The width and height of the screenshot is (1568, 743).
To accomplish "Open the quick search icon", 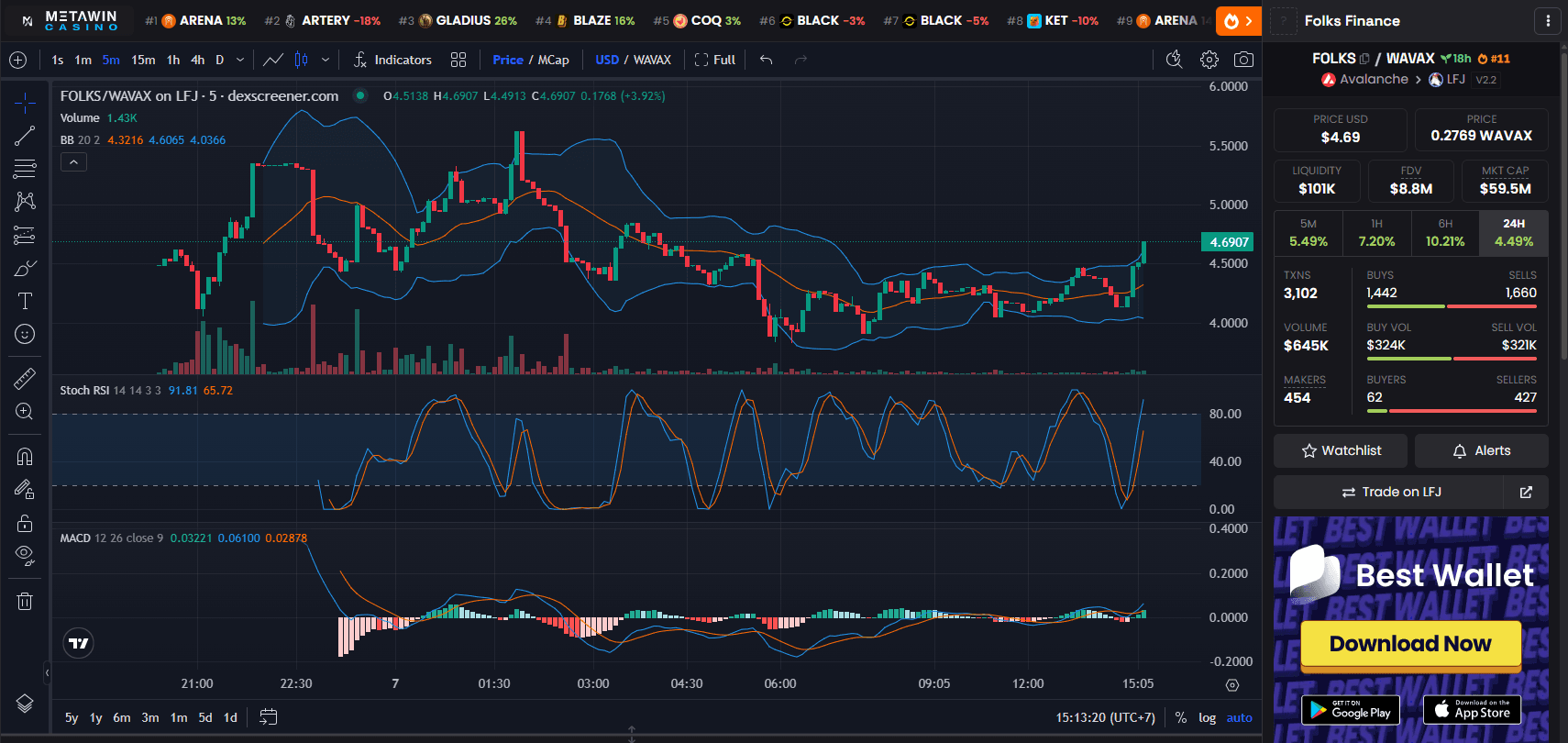I will 1174,60.
